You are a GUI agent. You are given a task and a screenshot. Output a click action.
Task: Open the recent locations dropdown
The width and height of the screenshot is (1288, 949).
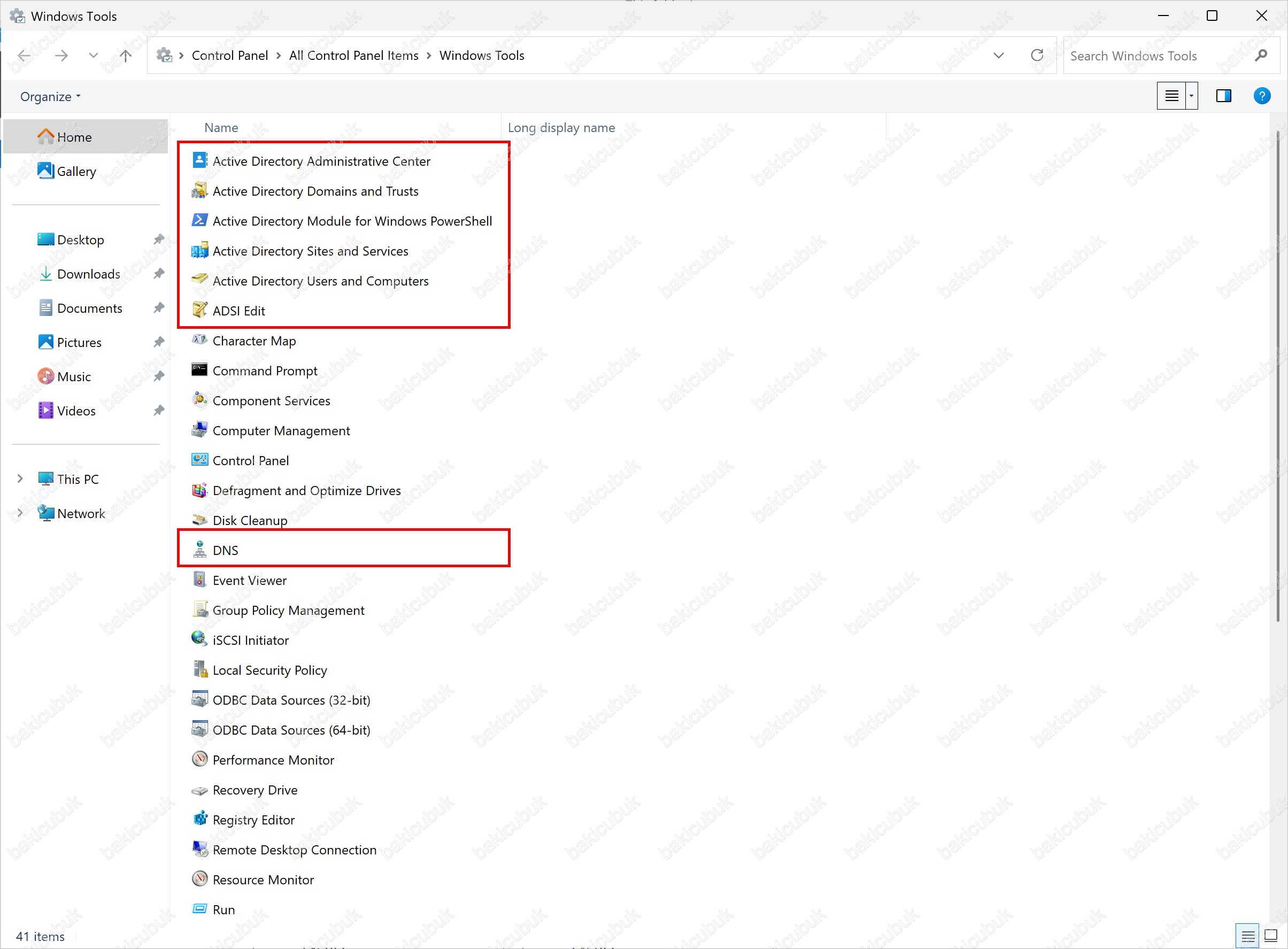(93, 55)
